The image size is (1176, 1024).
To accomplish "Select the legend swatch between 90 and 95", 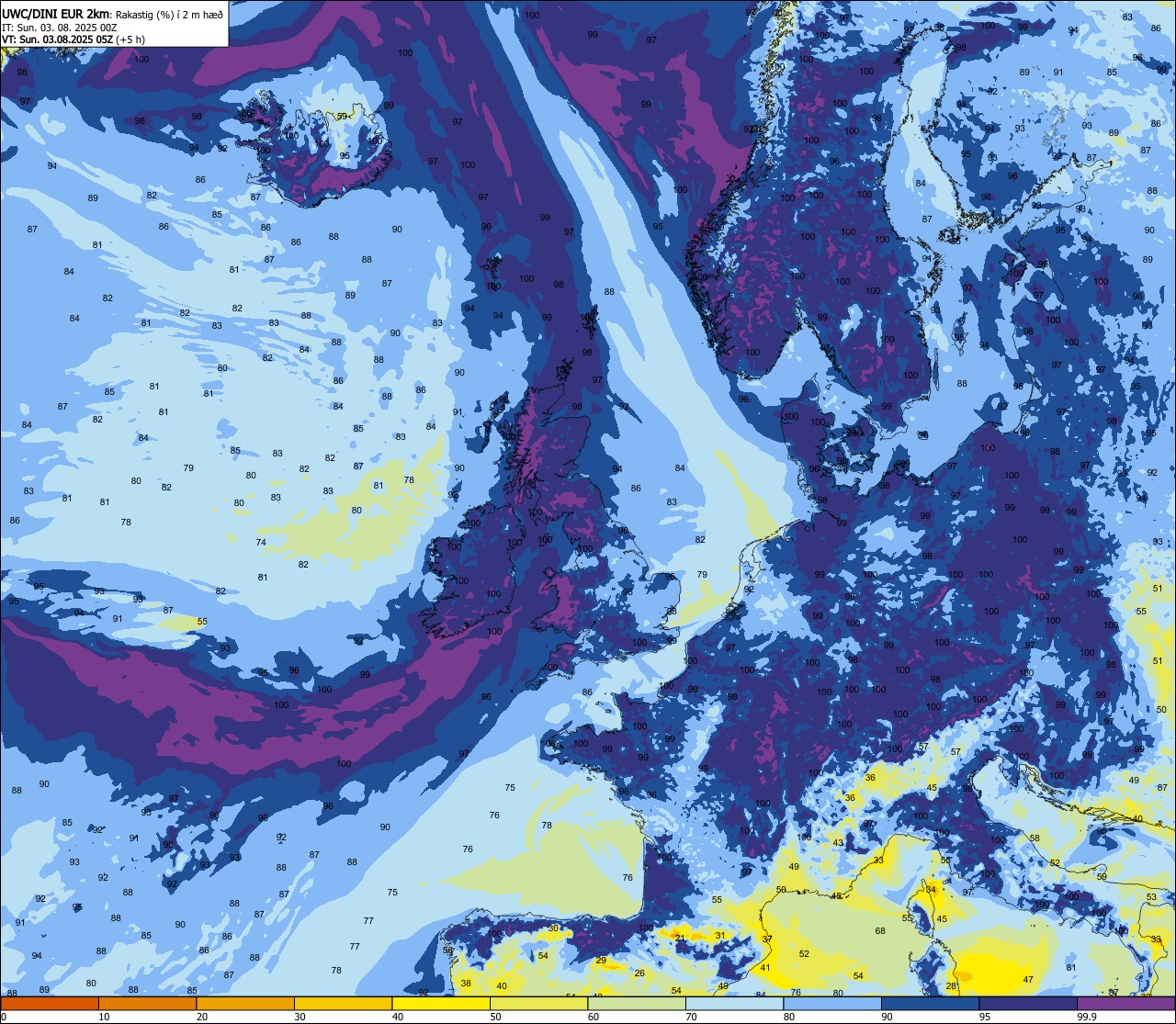I will point(930,1003).
